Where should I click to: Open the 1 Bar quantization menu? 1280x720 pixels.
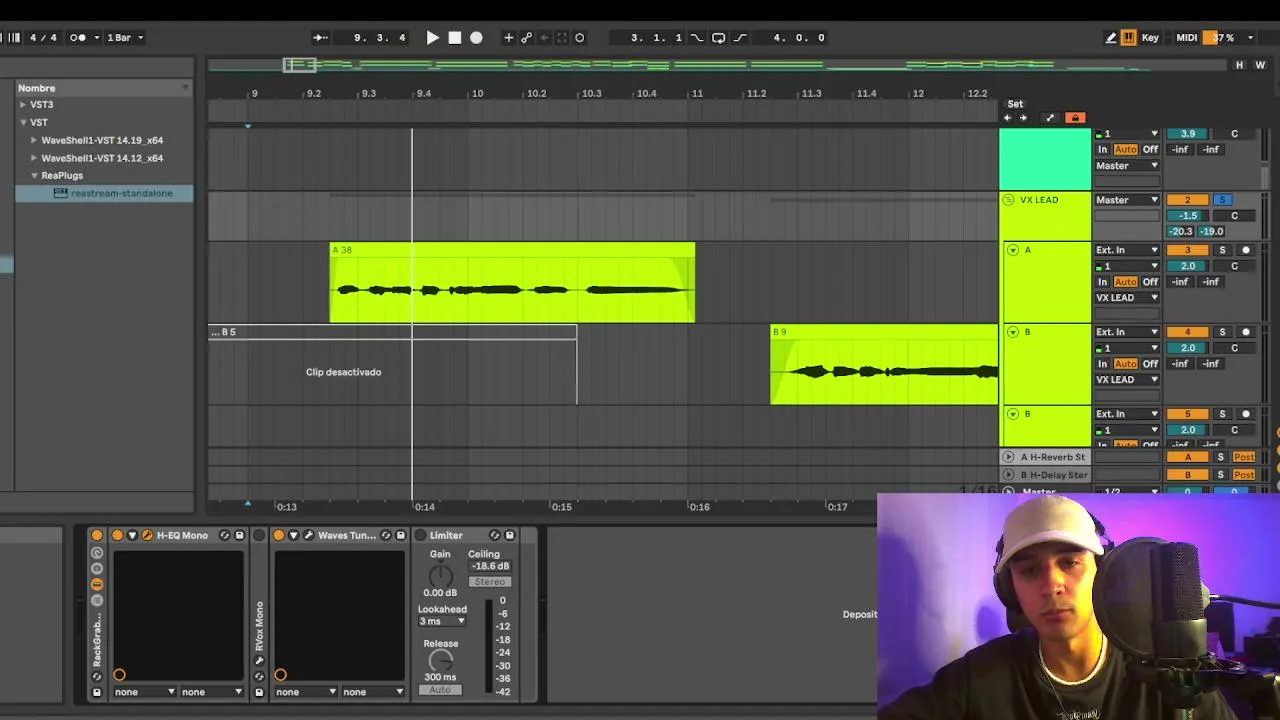pos(125,38)
